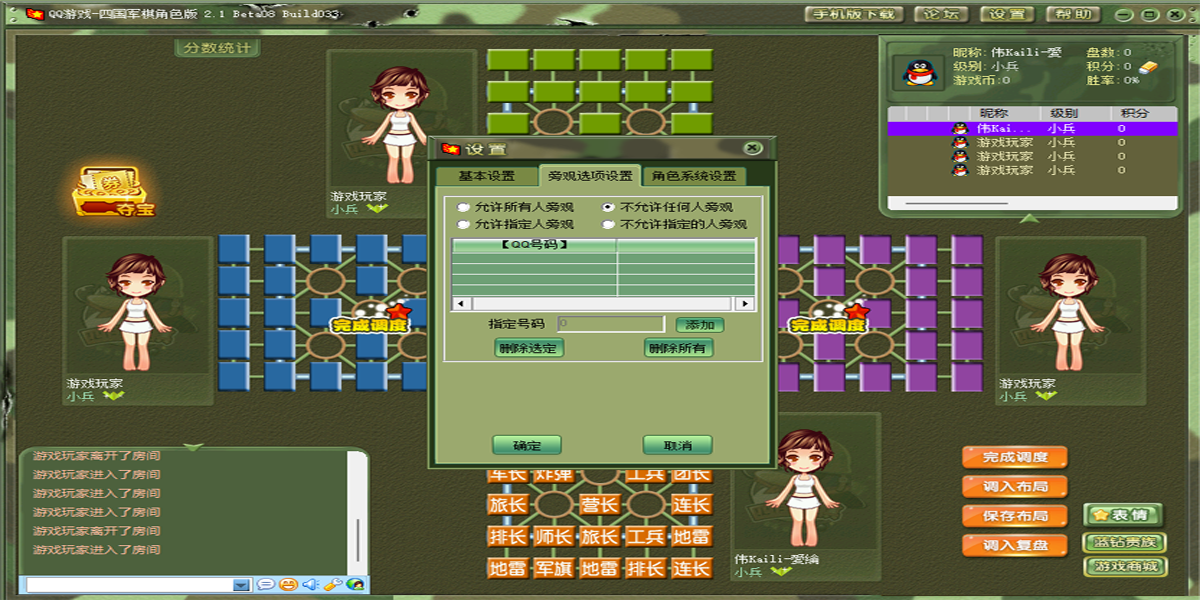The height and width of the screenshot is (600, 1200).
Task: Click the left blue player's girl avatar
Action: [135, 312]
